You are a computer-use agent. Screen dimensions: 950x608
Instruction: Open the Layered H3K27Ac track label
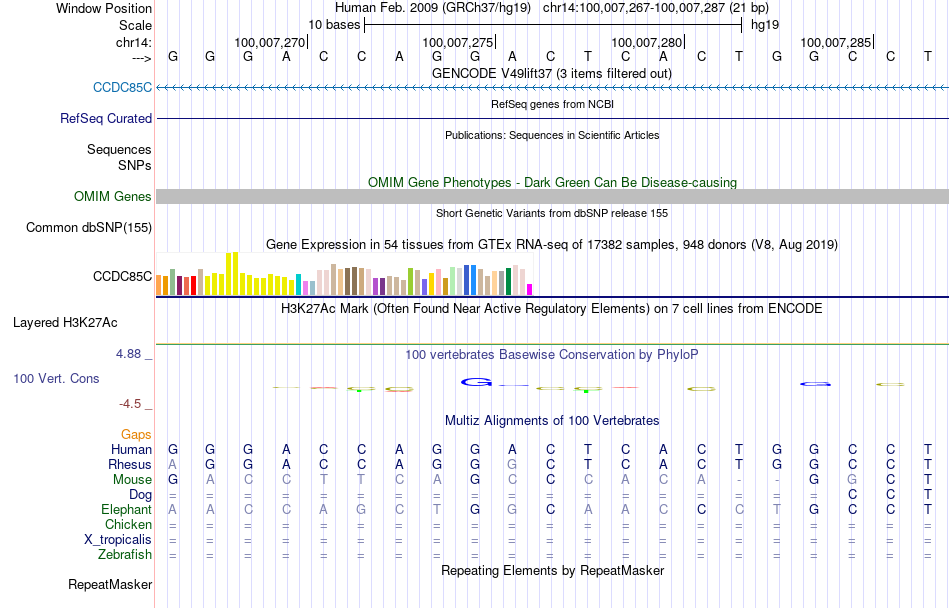pos(65,323)
